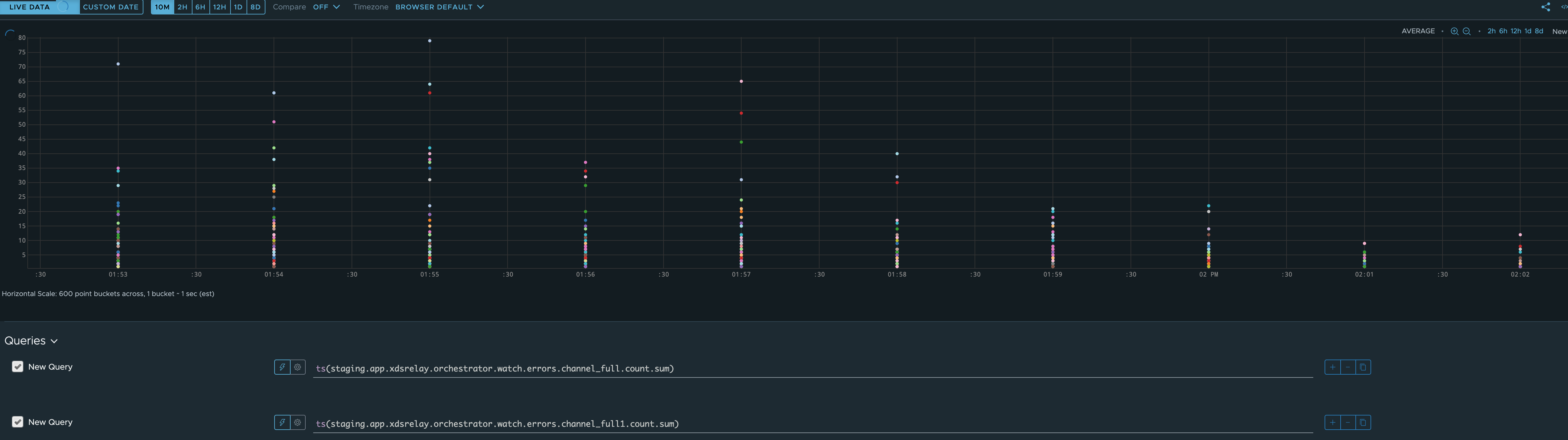Open the Timezone BROWSER DEFAULT dropdown
The width and height of the screenshot is (1568, 440).
(438, 7)
